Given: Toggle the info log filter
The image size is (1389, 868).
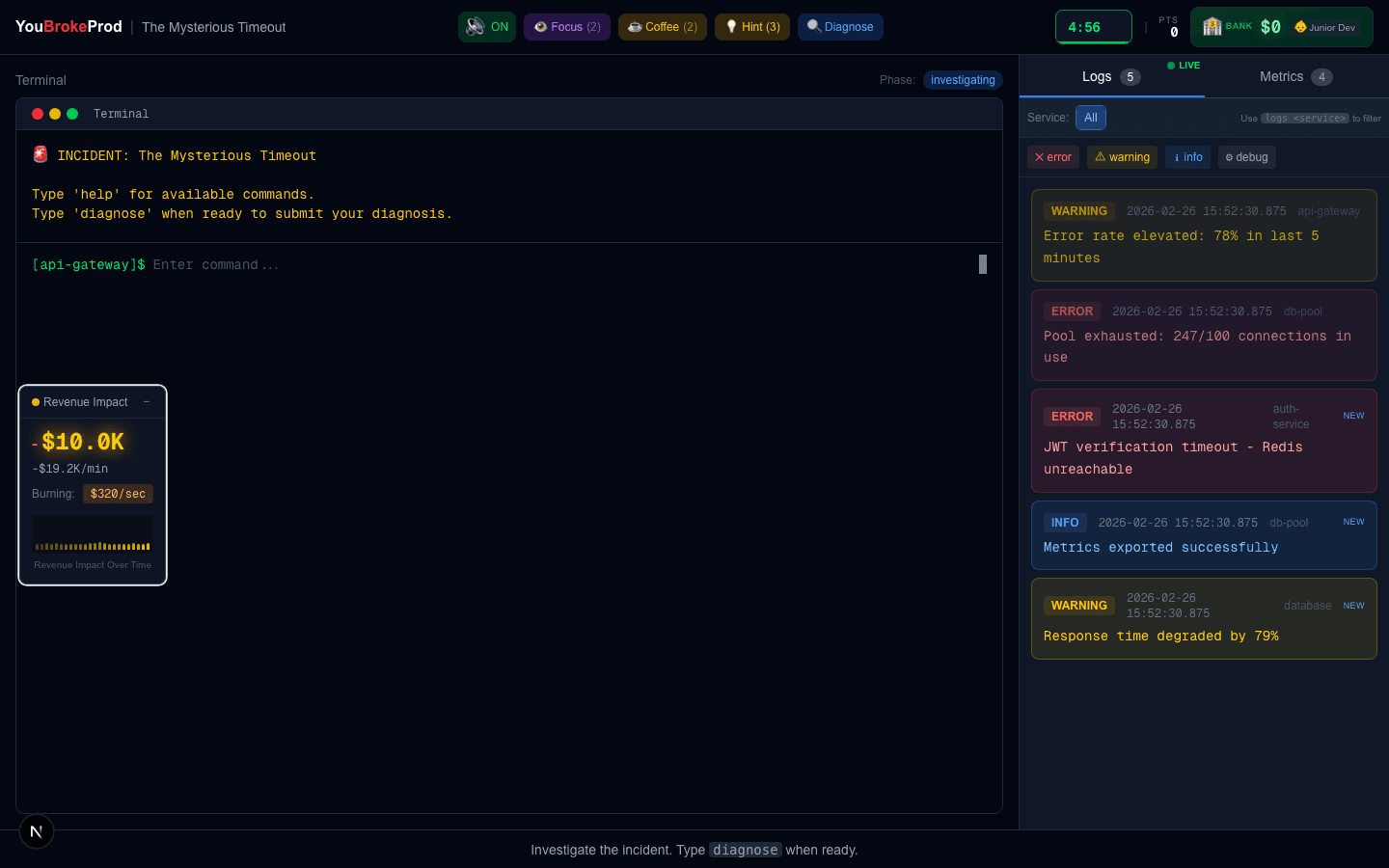Looking at the screenshot, I should point(1187,156).
